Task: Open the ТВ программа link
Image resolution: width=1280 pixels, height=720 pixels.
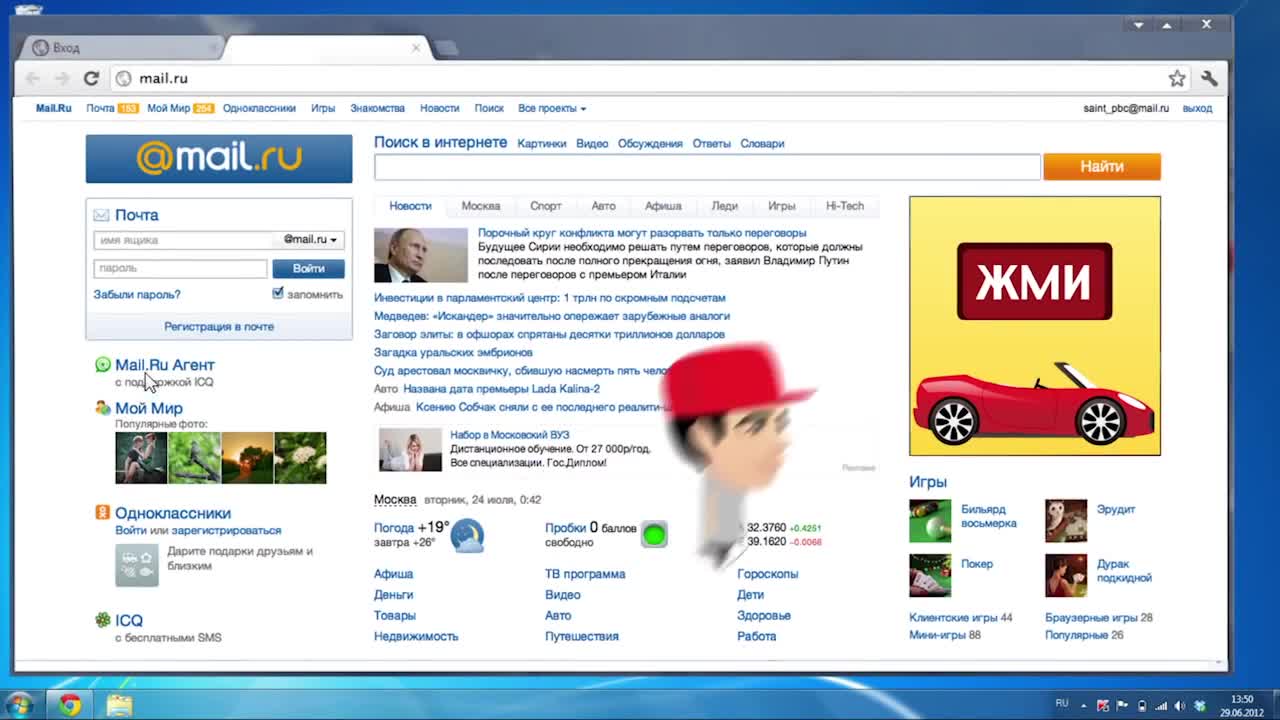Action: coord(585,574)
